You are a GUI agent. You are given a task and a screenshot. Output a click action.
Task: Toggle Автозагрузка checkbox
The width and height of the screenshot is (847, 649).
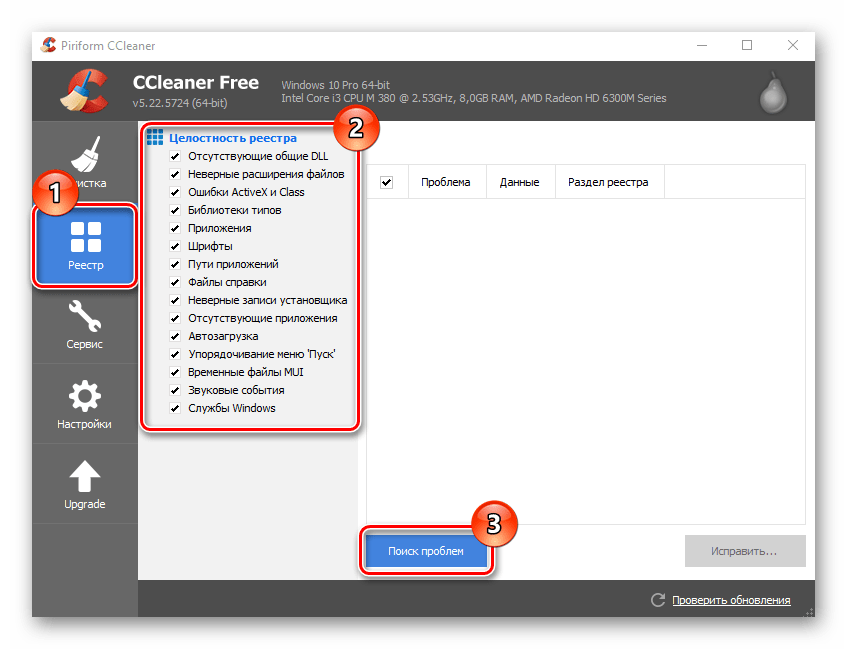pos(175,336)
